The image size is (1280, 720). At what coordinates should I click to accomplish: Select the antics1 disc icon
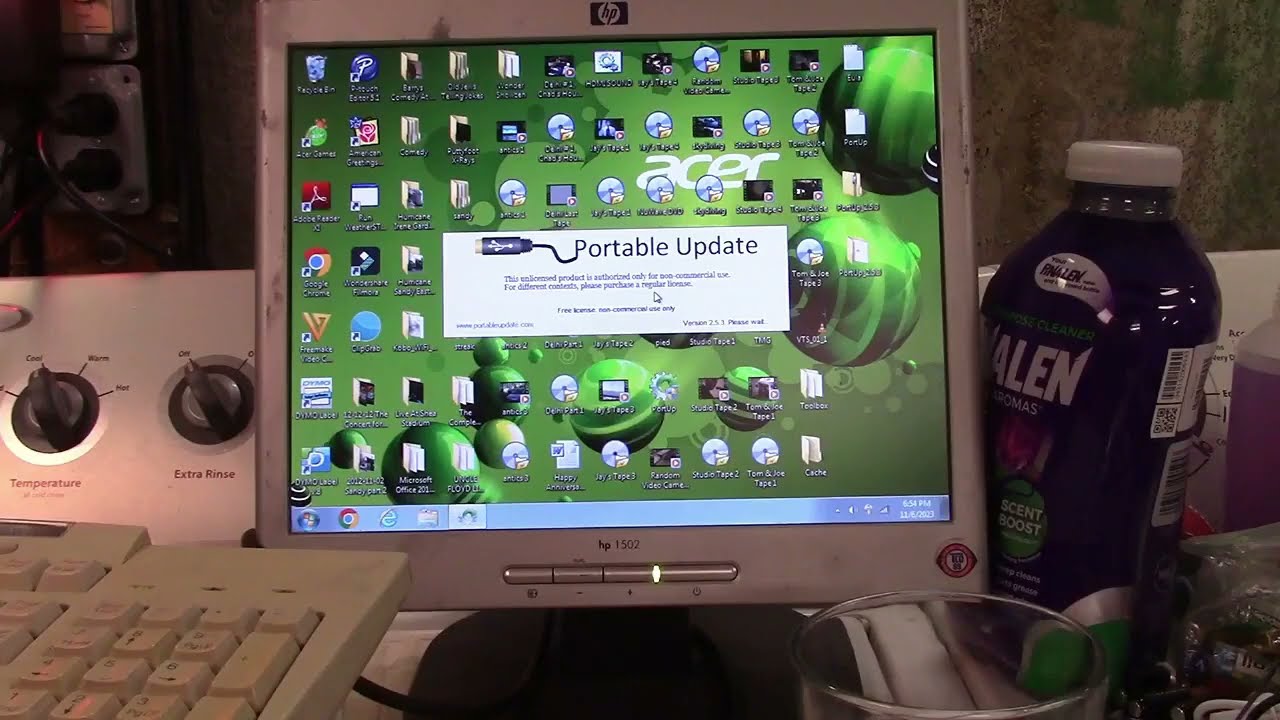pyautogui.click(x=512, y=196)
